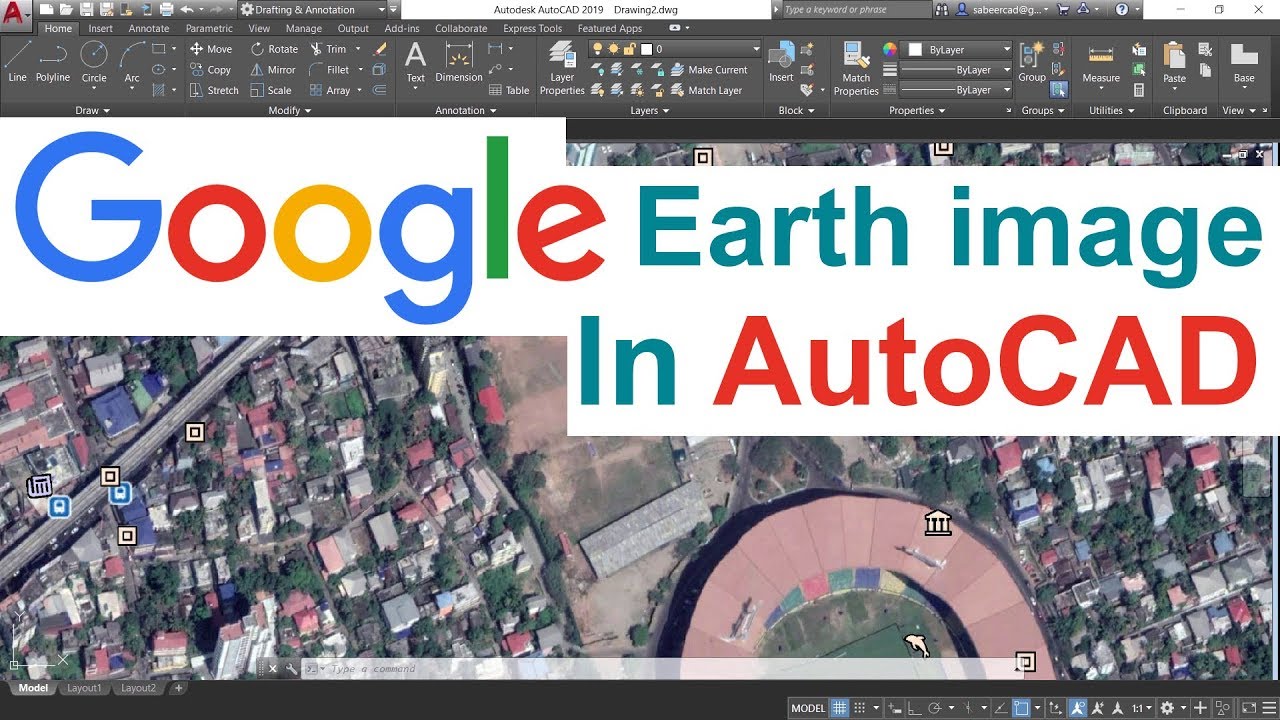
Task: Click the Erase tool icon
Action: 380,49
